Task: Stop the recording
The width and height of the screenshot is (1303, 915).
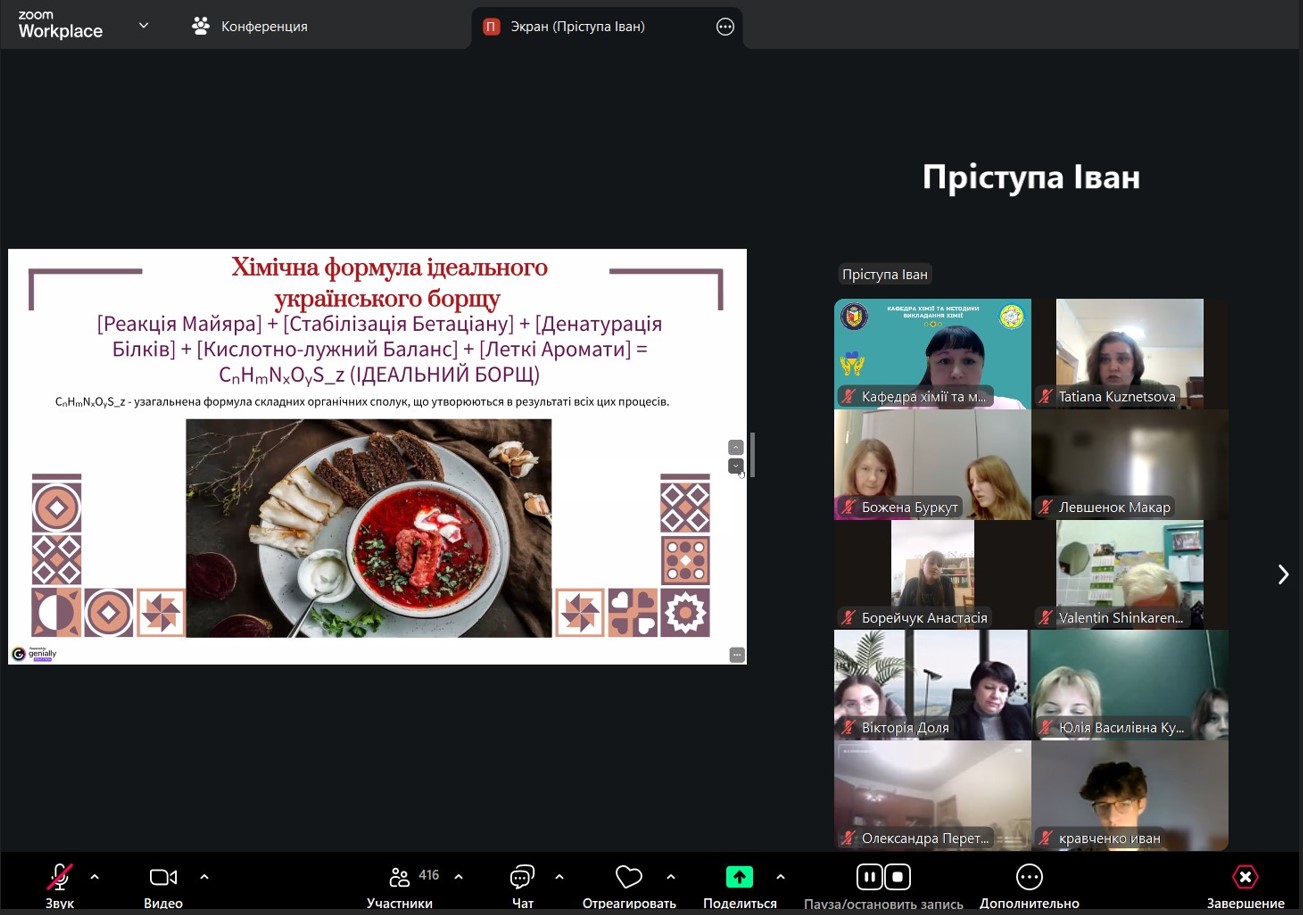Action: click(898, 877)
